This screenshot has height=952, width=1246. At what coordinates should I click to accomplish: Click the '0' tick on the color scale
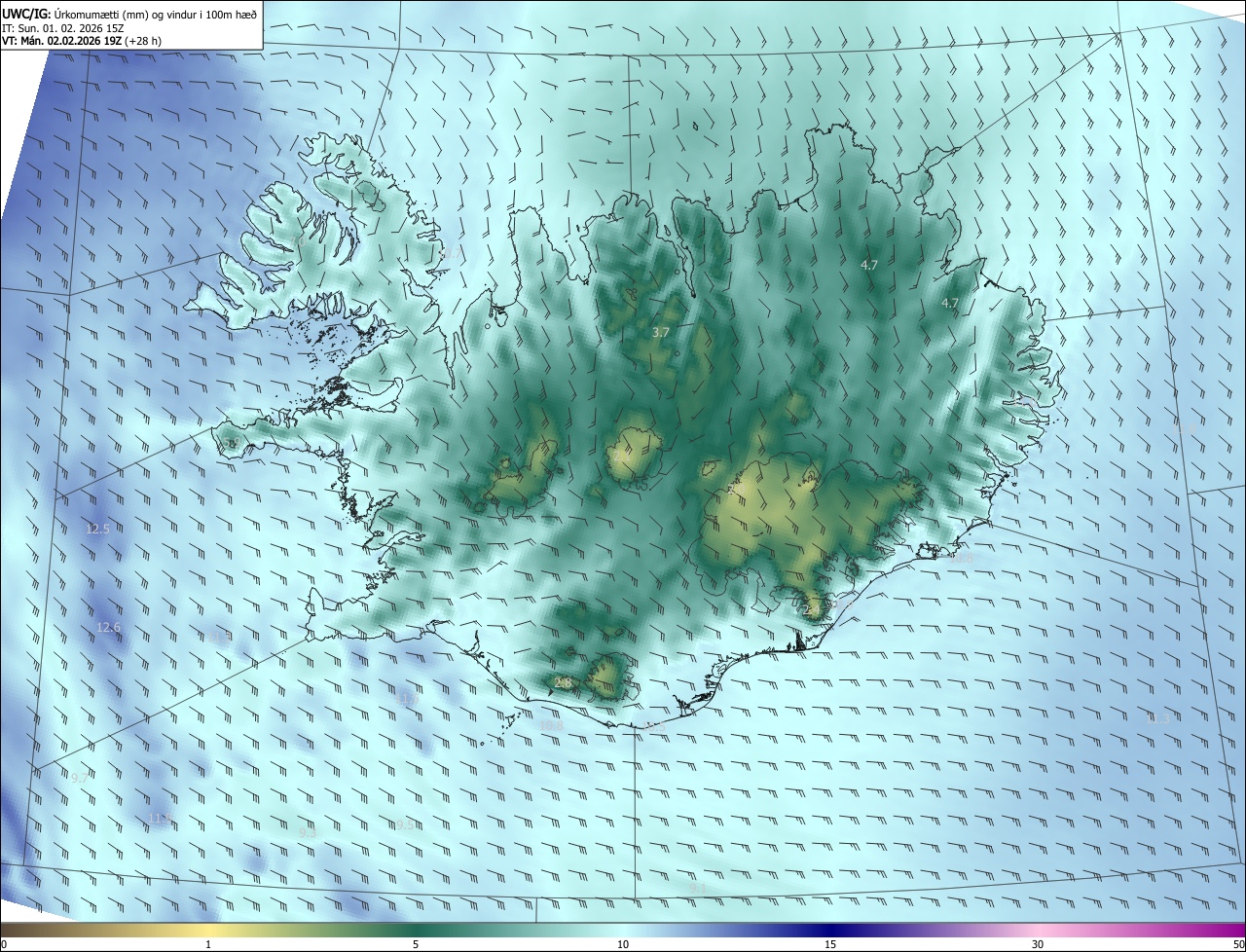click(x=4, y=944)
